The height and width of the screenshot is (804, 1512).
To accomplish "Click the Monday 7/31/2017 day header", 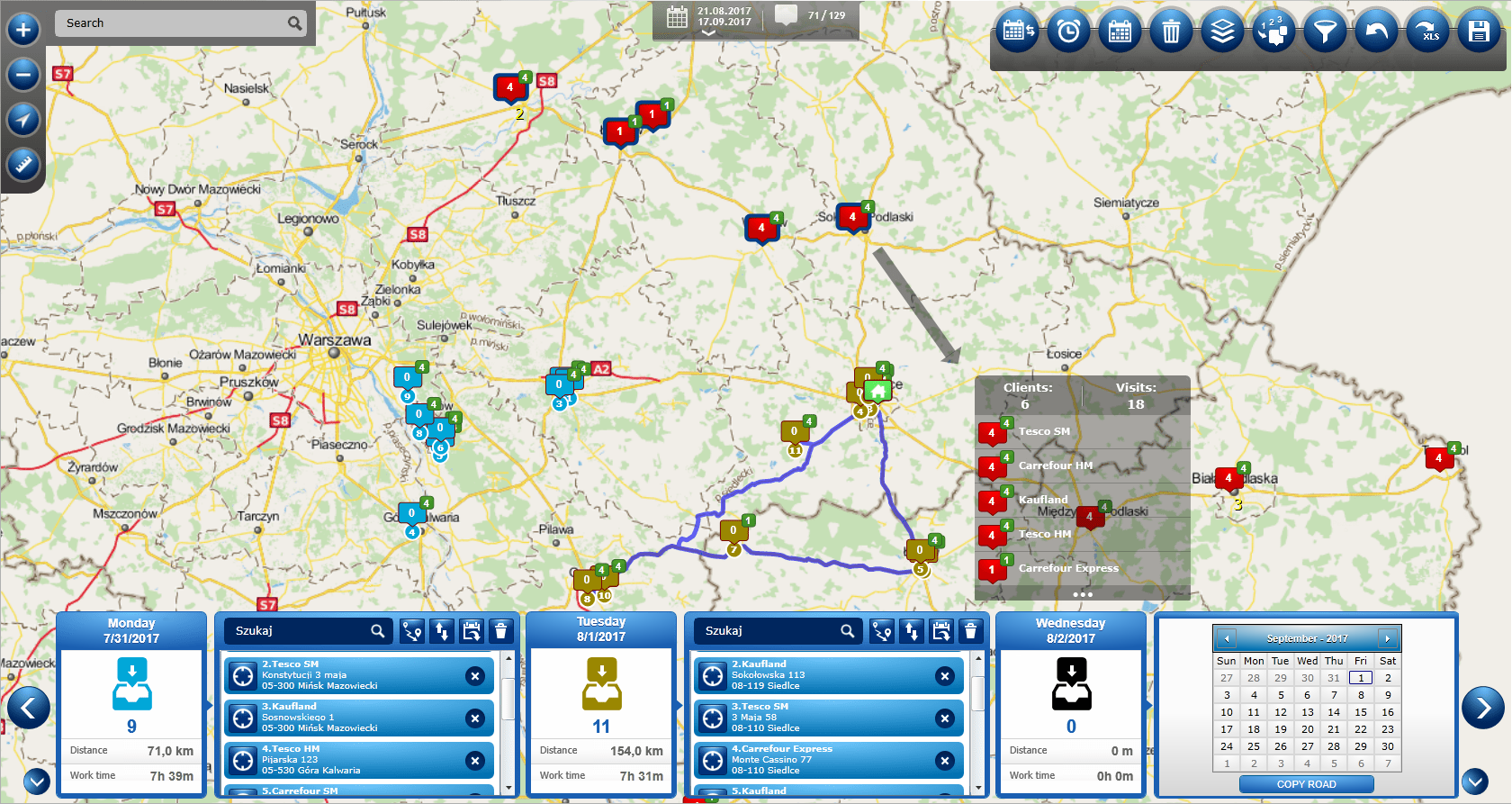I will tap(131, 630).
